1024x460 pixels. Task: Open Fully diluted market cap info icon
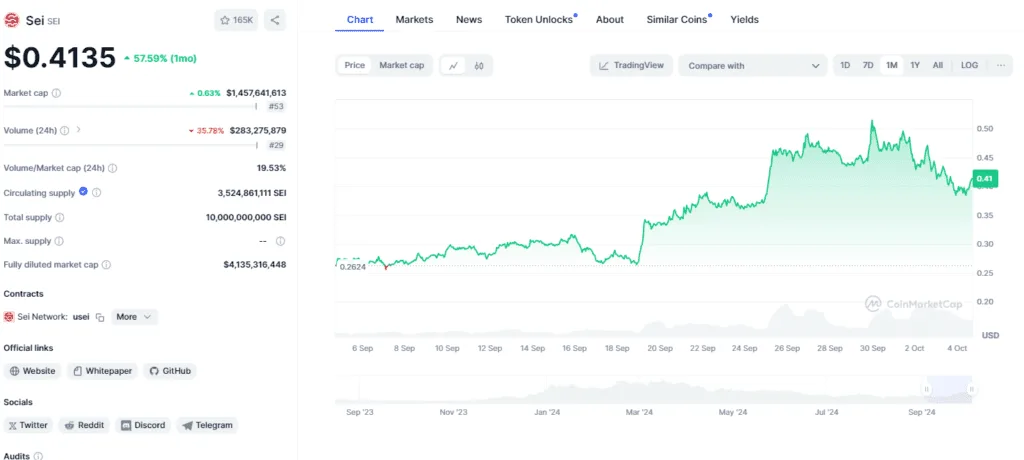(106, 265)
